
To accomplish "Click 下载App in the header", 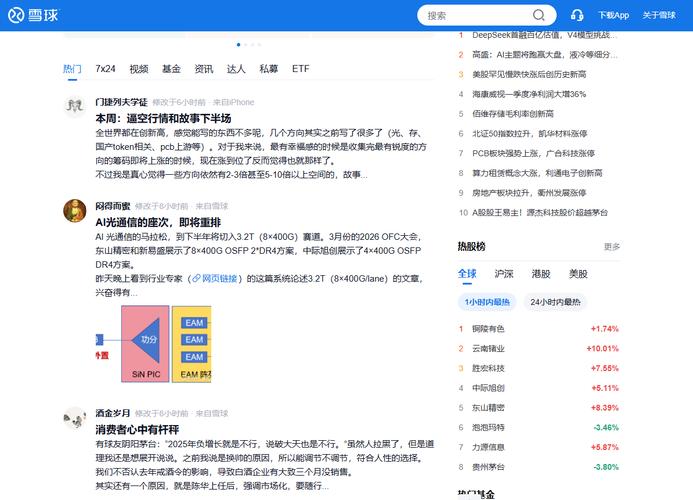I will [x=613, y=15].
